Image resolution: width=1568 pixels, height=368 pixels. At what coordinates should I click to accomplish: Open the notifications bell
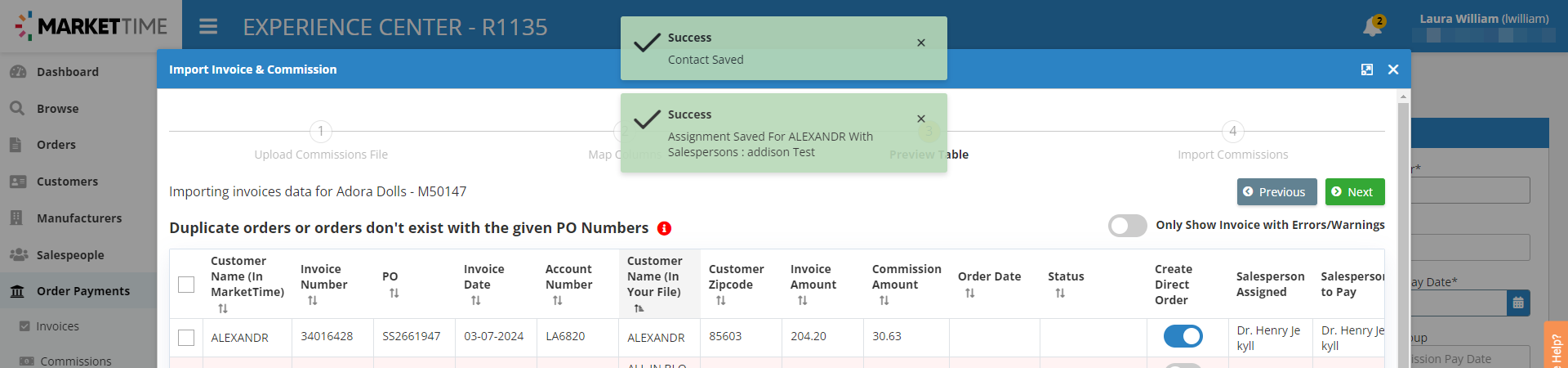tap(1372, 27)
